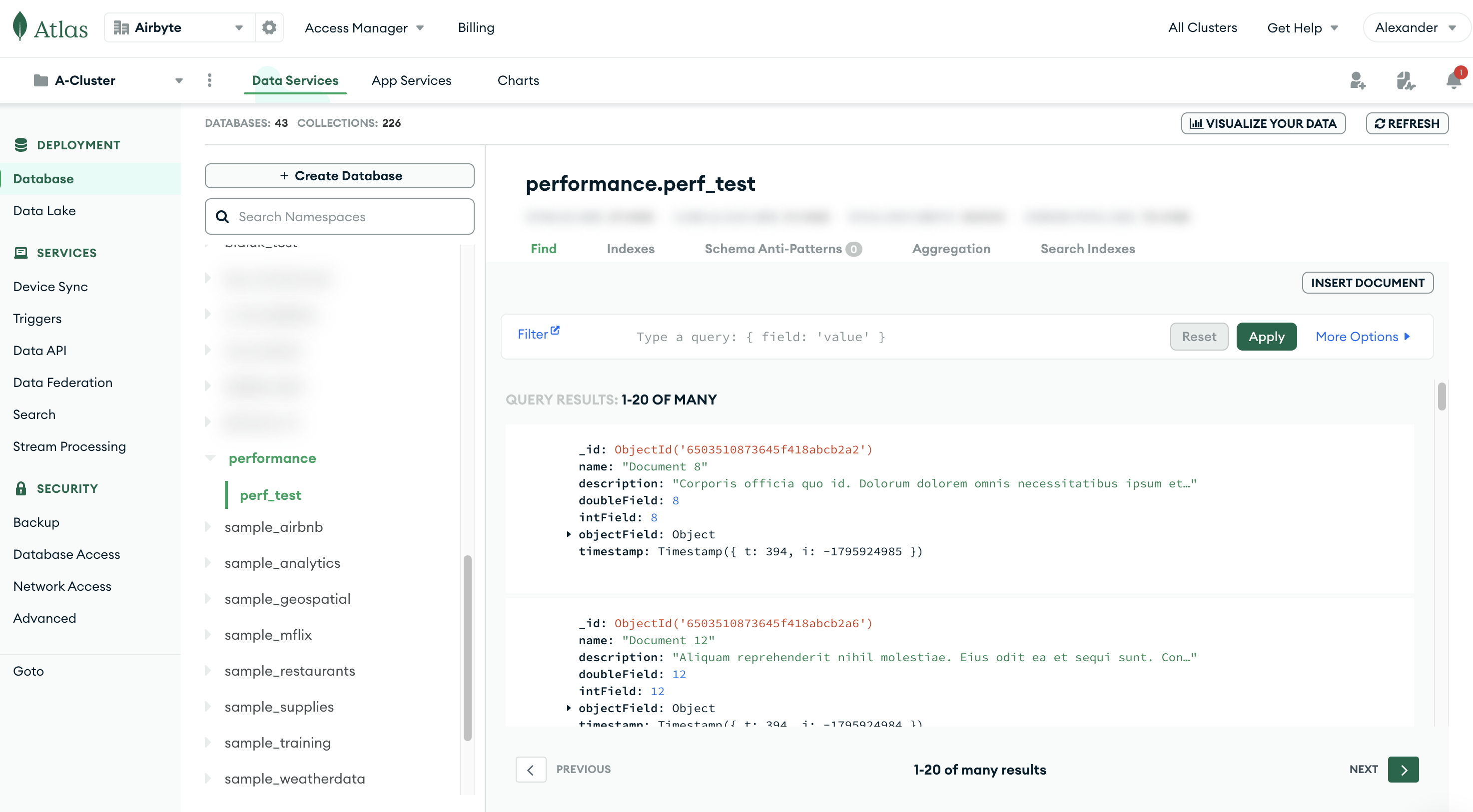This screenshot has width=1473, height=812.
Task: Open the three-dot menu beside A-Cluster
Action: tap(210, 80)
